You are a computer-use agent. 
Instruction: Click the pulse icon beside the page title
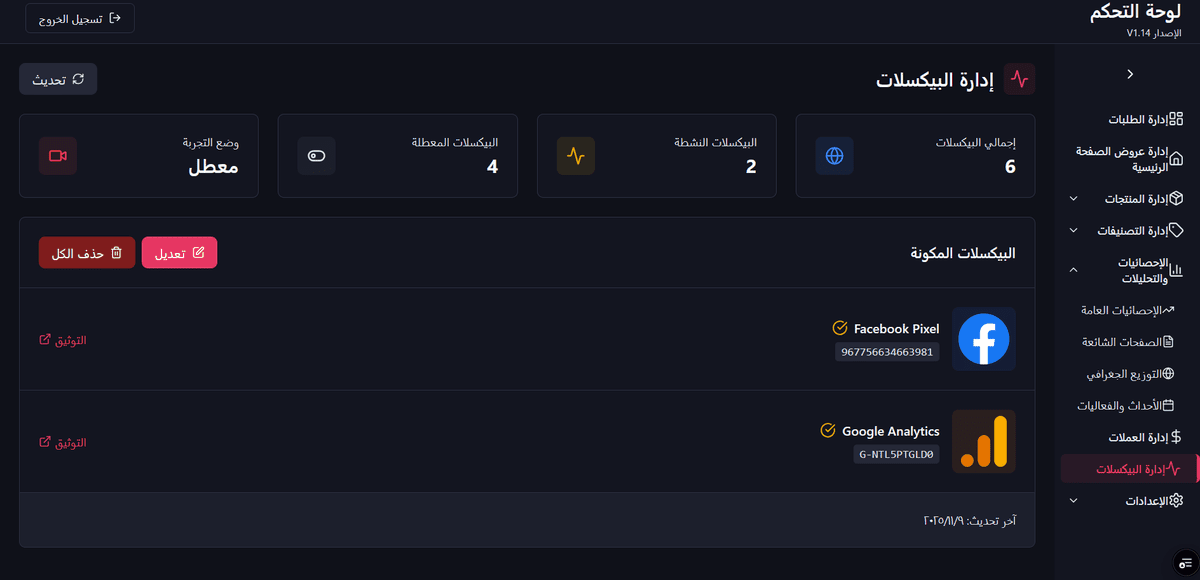point(1020,79)
